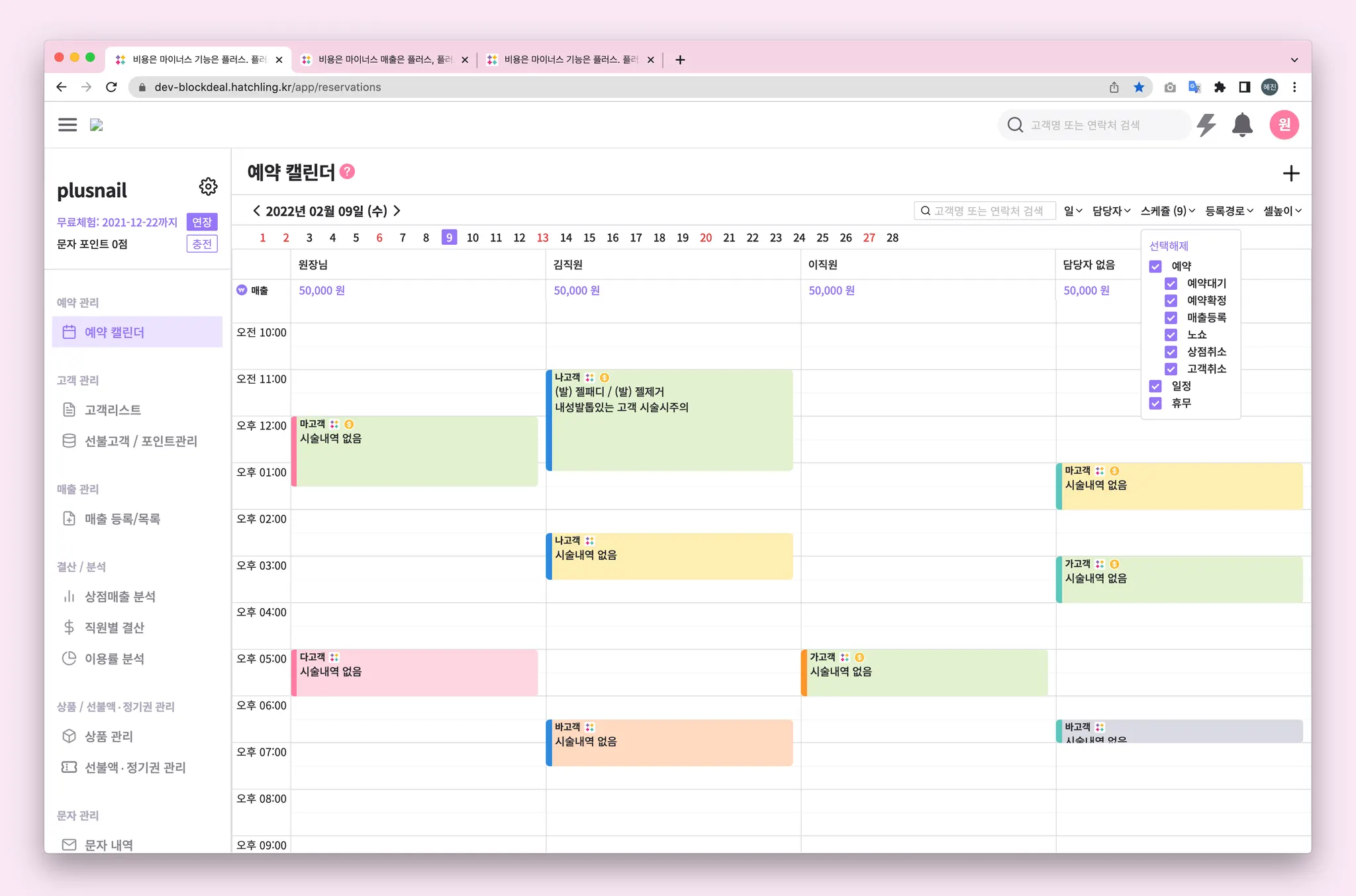The width and height of the screenshot is (1356, 896).
Task: Click the lightning bolt quick action icon
Action: pos(1206,125)
